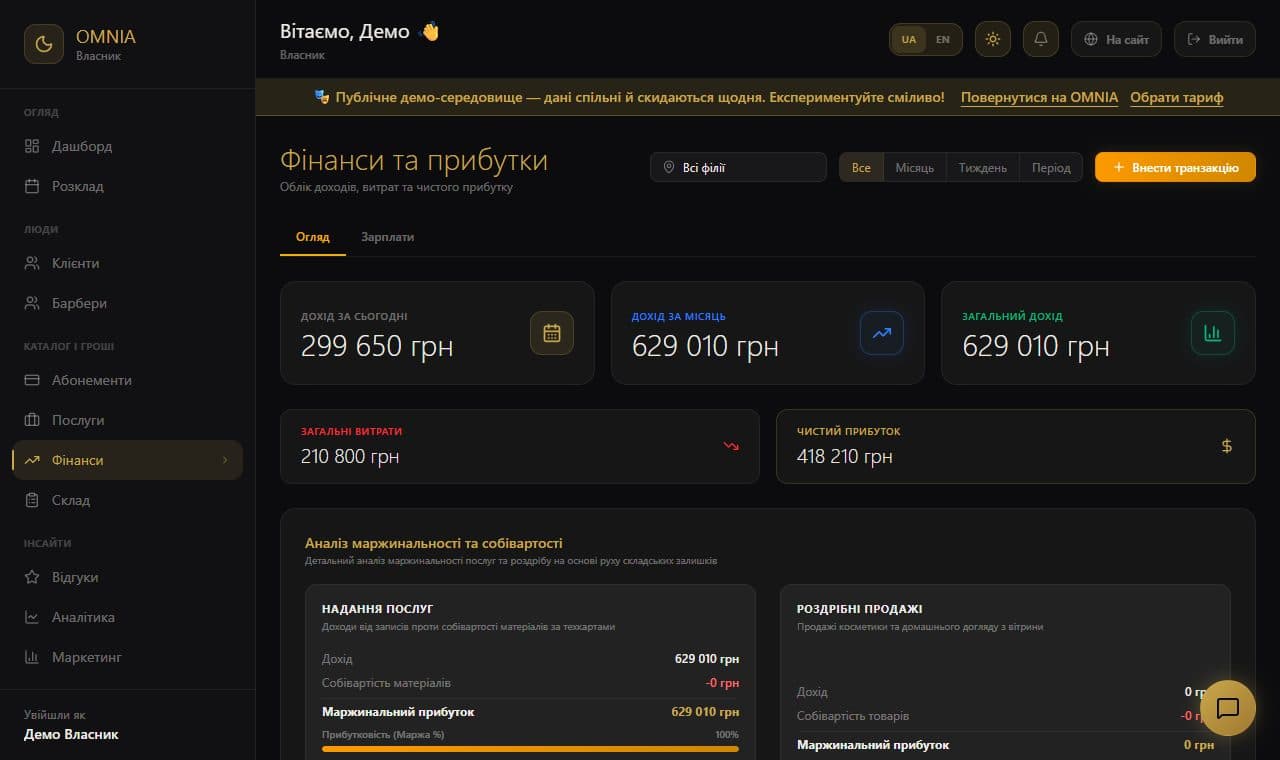The image size is (1280, 760).
Task: Open the chat support bubble
Action: (1227, 708)
